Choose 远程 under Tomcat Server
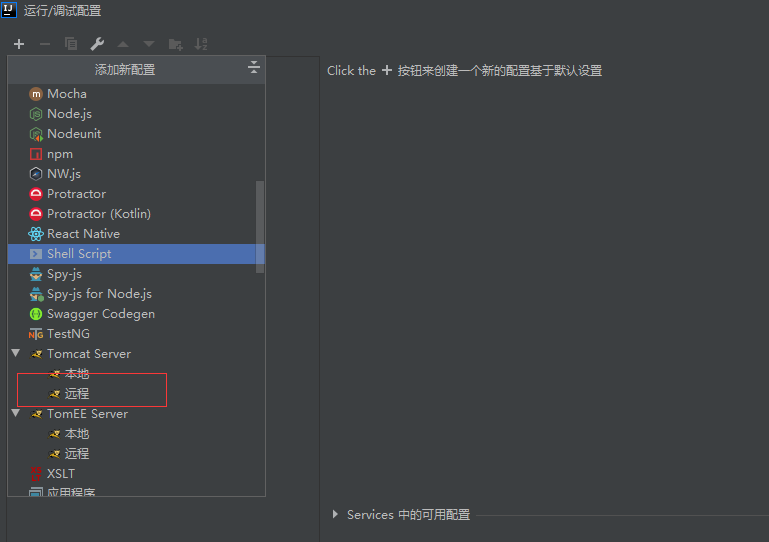 (x=77, y=394)
